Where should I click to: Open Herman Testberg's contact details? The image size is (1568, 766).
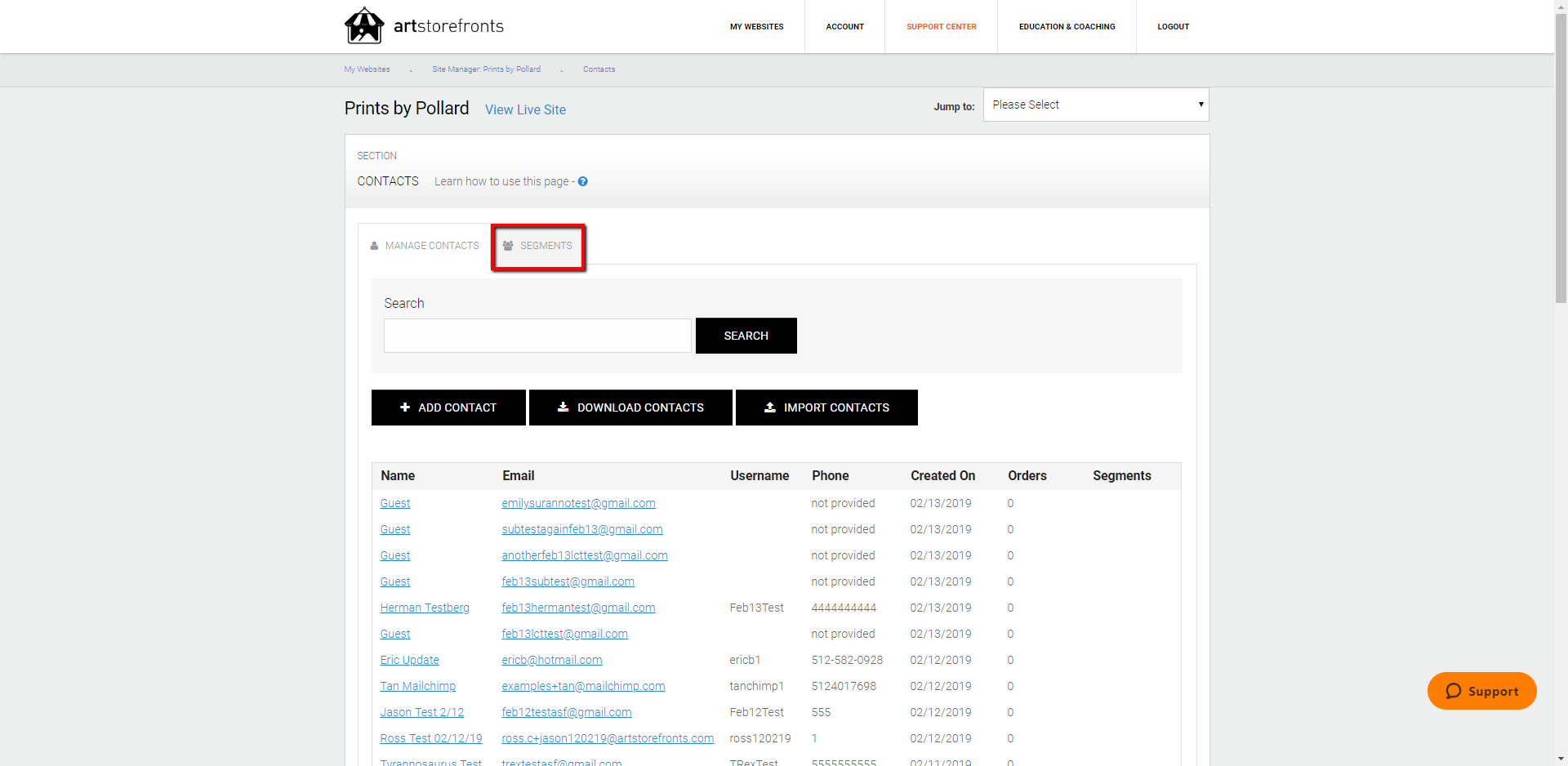(425, 608)
